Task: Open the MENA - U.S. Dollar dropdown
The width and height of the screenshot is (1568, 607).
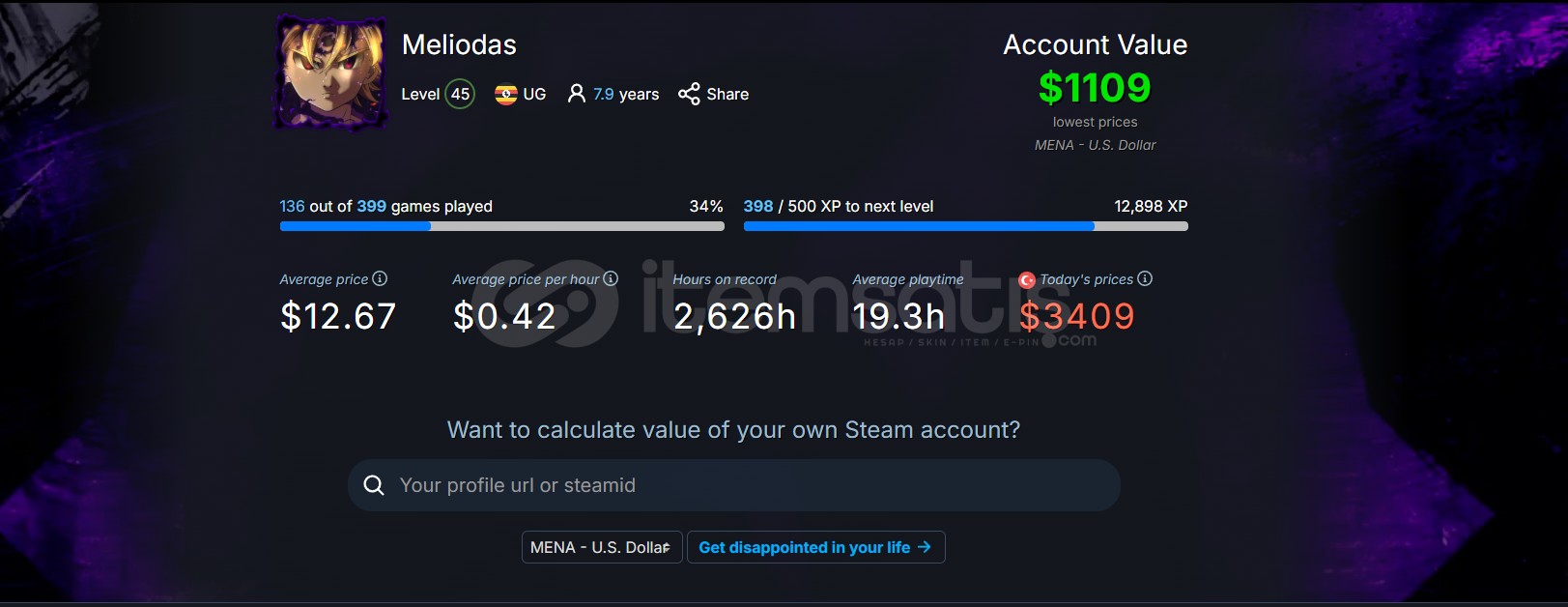Action: pyautogui.click(x=602, y=547)
